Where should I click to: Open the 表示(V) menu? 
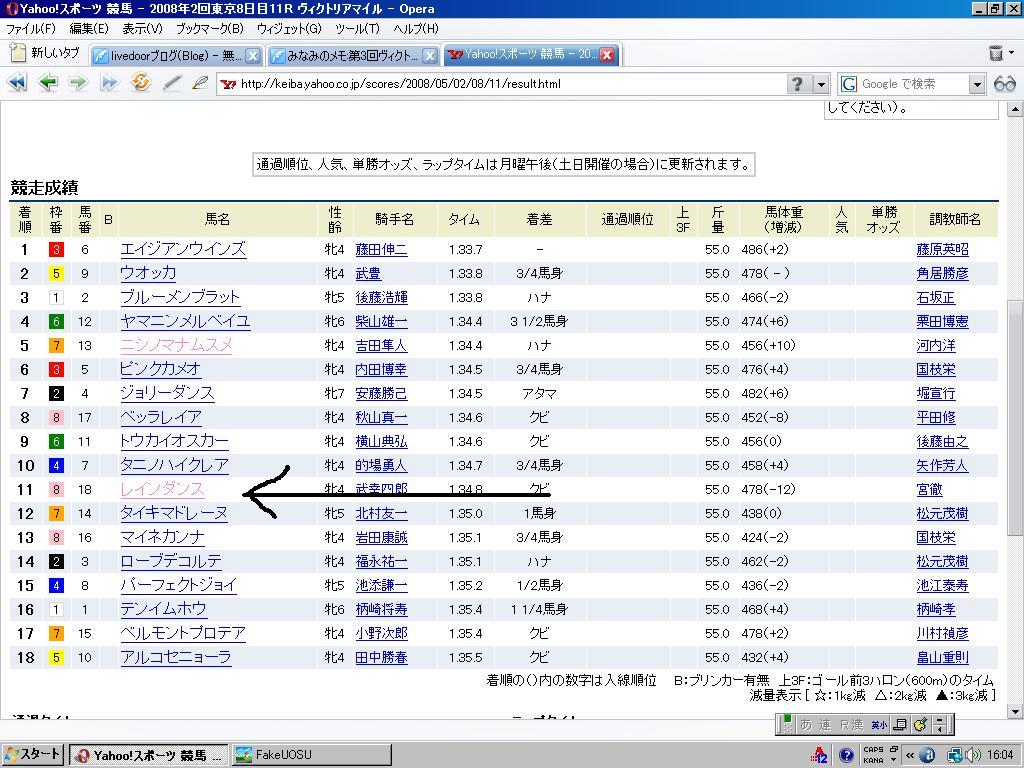tap(142, 29)
